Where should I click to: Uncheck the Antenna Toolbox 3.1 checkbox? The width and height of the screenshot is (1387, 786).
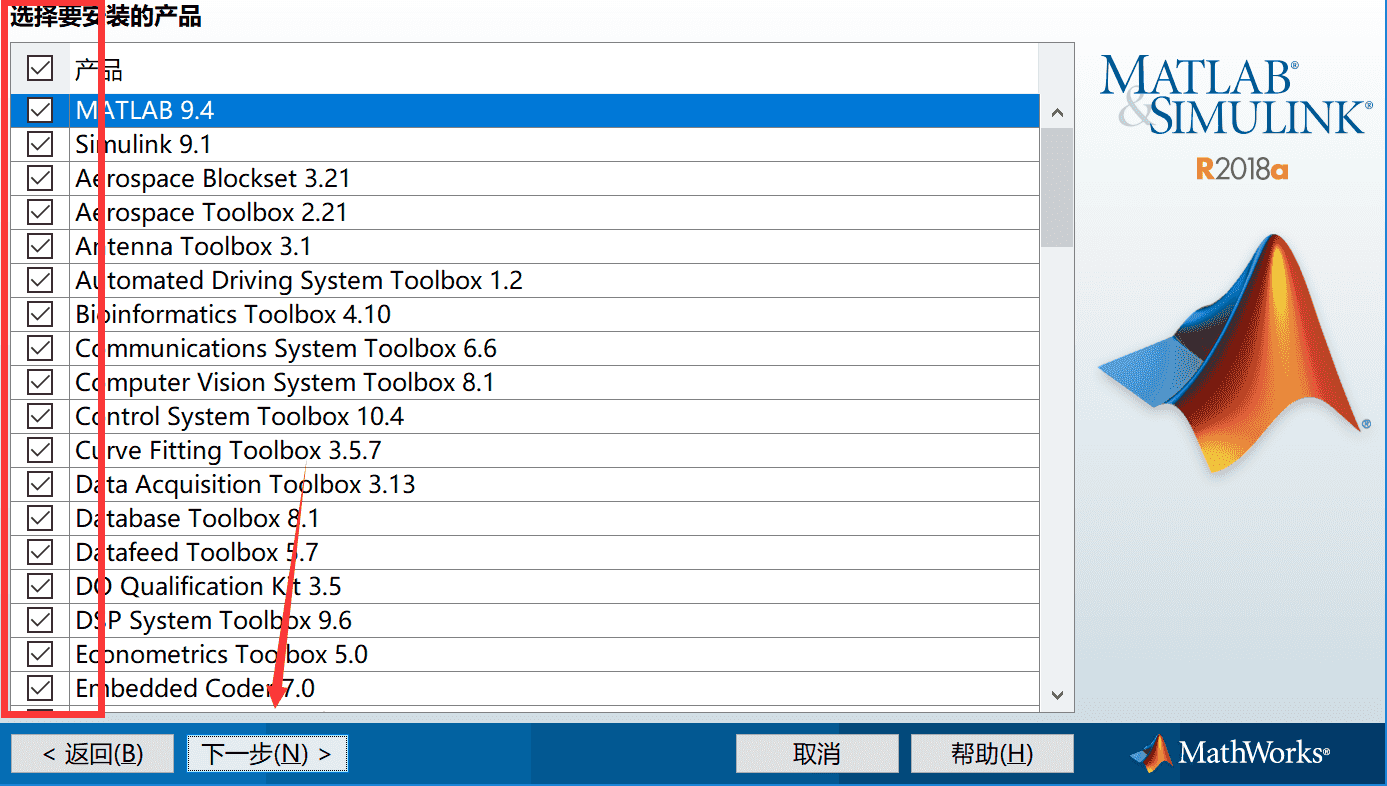coord(40,246)
